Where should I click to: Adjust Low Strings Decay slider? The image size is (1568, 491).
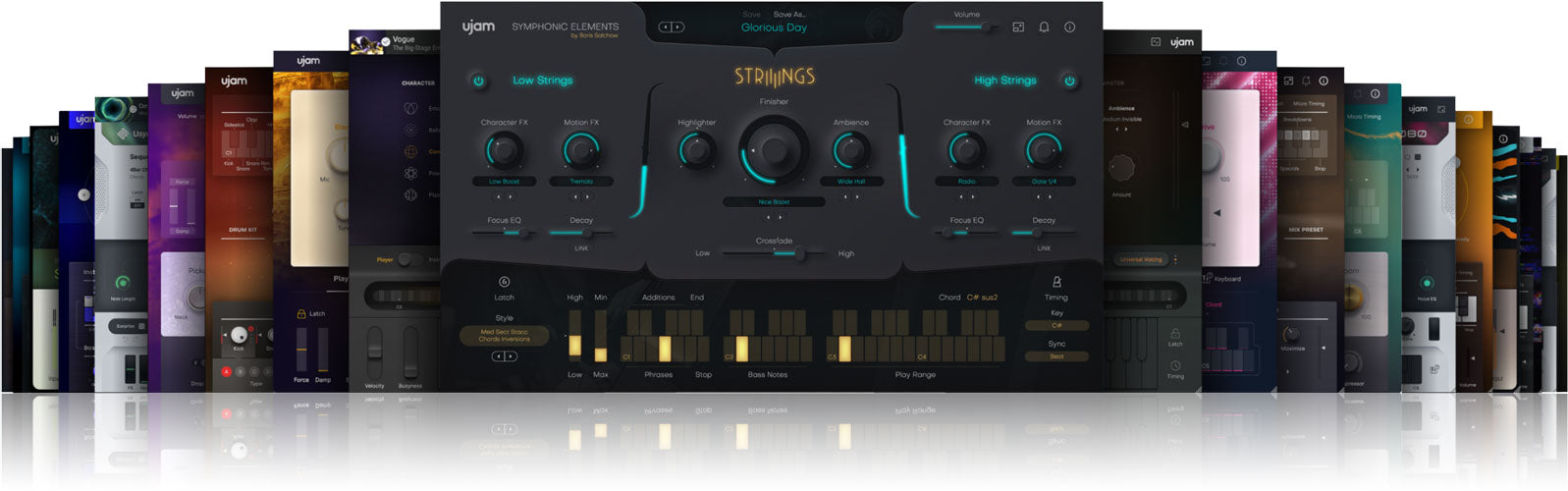click(580, 233)
